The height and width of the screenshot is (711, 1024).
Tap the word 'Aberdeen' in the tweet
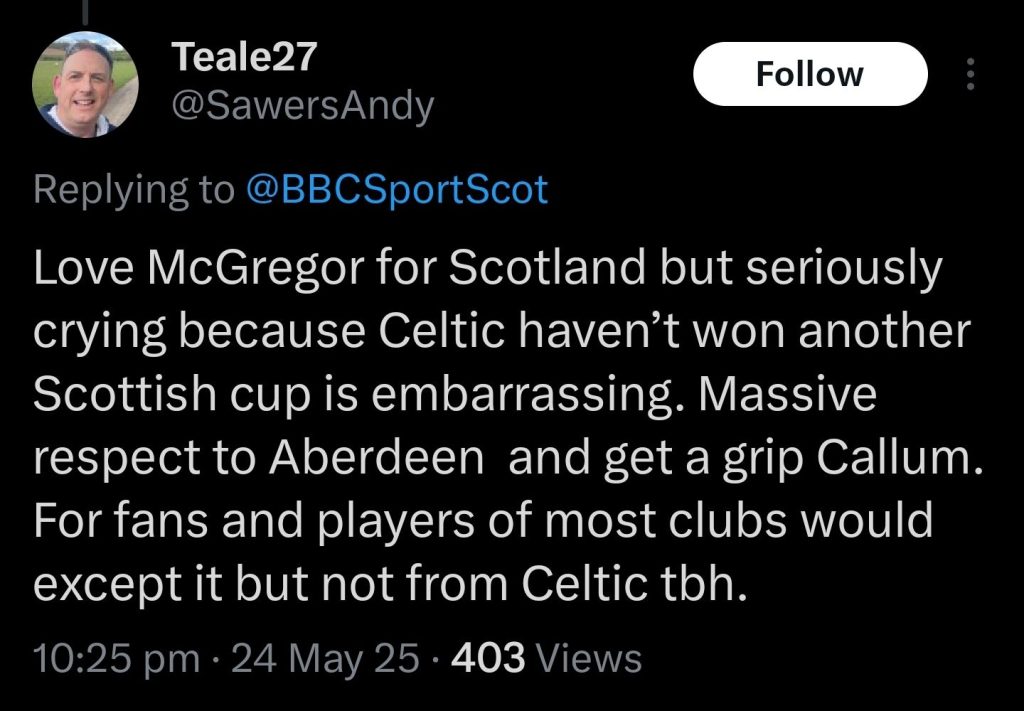coord(376,458)
